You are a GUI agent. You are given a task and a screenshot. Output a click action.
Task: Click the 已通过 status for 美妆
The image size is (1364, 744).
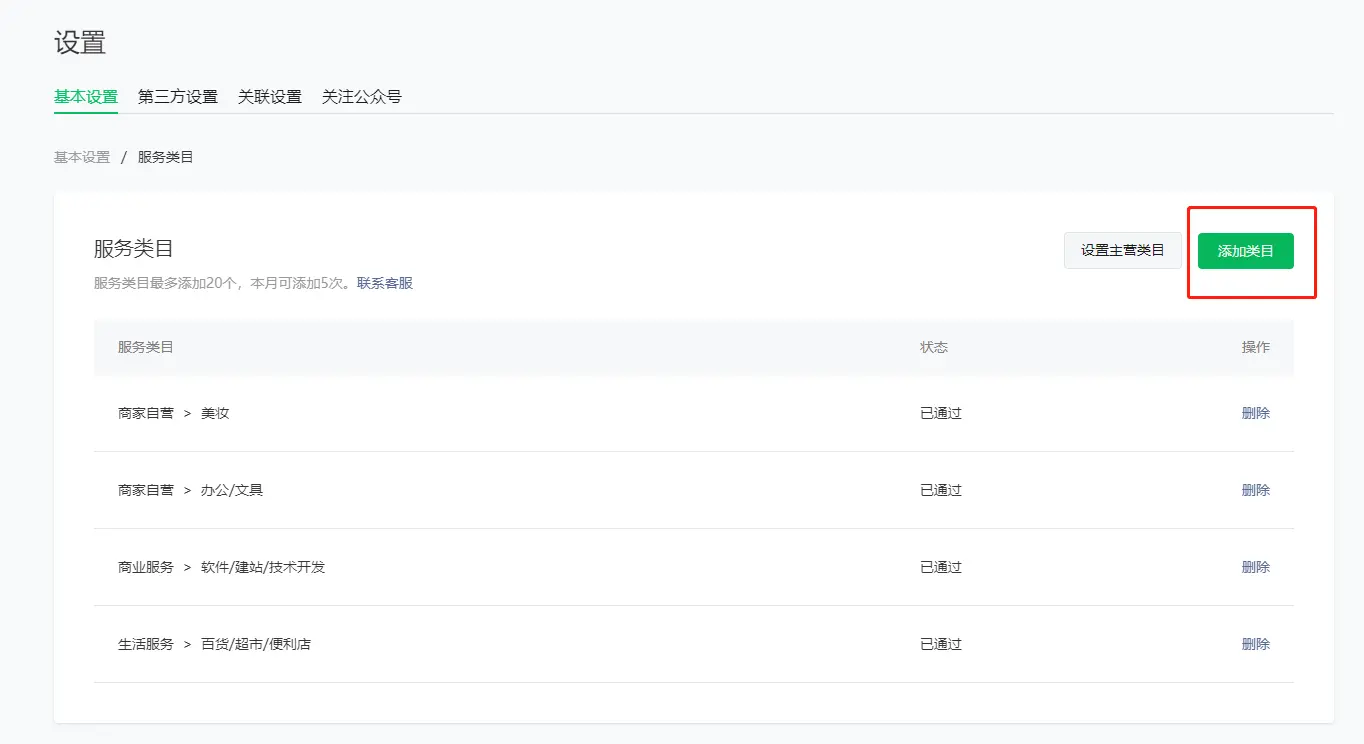click(941, 413)
